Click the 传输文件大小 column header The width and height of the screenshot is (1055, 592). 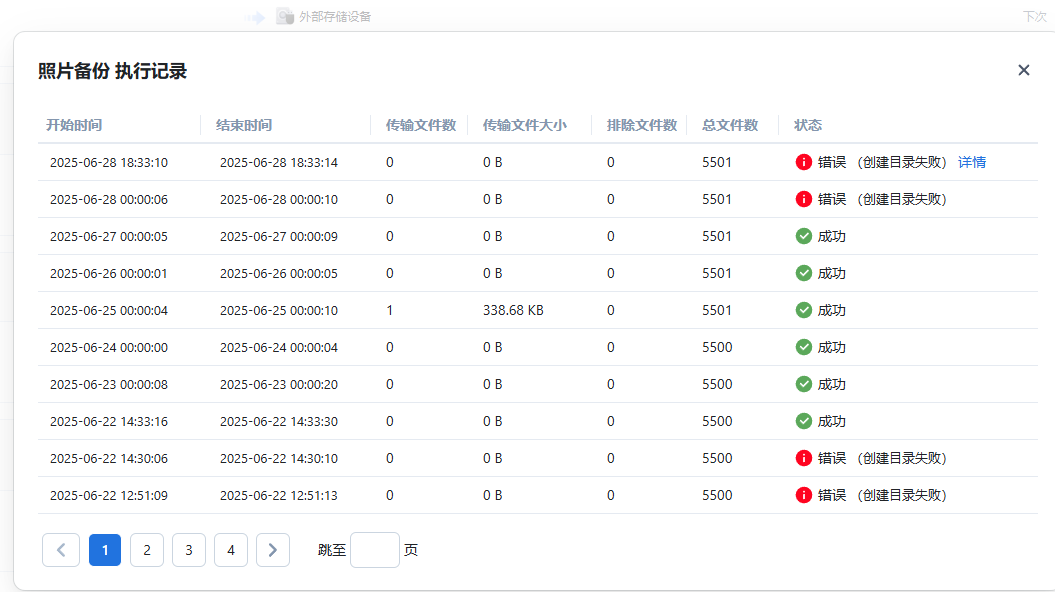[525, 125]
